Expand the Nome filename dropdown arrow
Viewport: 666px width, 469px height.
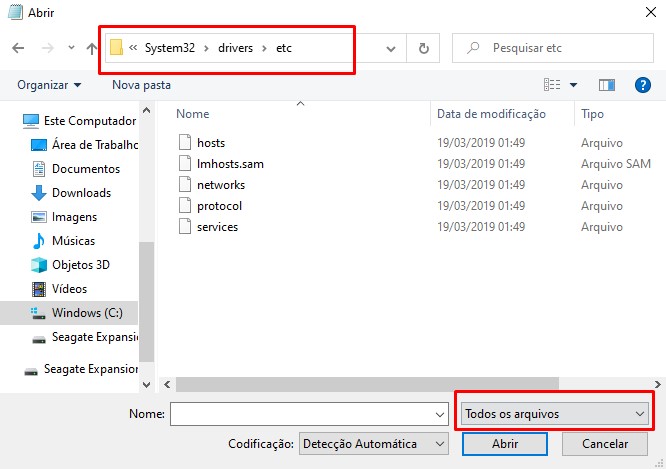pyautogui.click(x=440, y=414)
